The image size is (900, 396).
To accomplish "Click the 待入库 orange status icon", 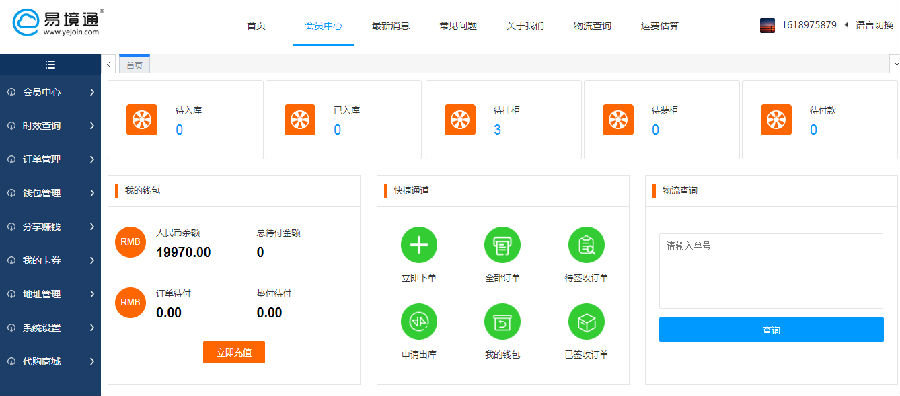I will pos(141,119).
